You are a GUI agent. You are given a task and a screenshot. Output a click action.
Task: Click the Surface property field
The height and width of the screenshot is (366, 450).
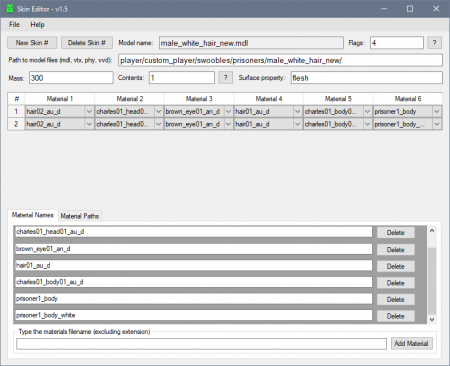click(367, 78)
